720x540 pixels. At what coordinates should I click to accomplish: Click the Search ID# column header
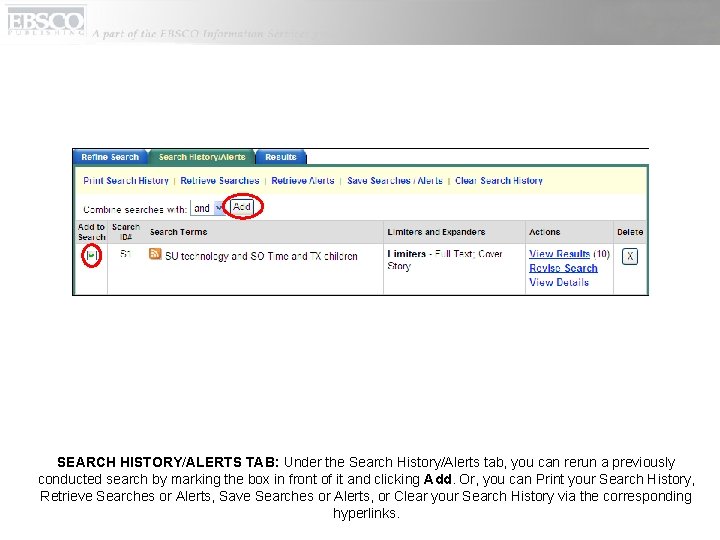pos(125,232)
